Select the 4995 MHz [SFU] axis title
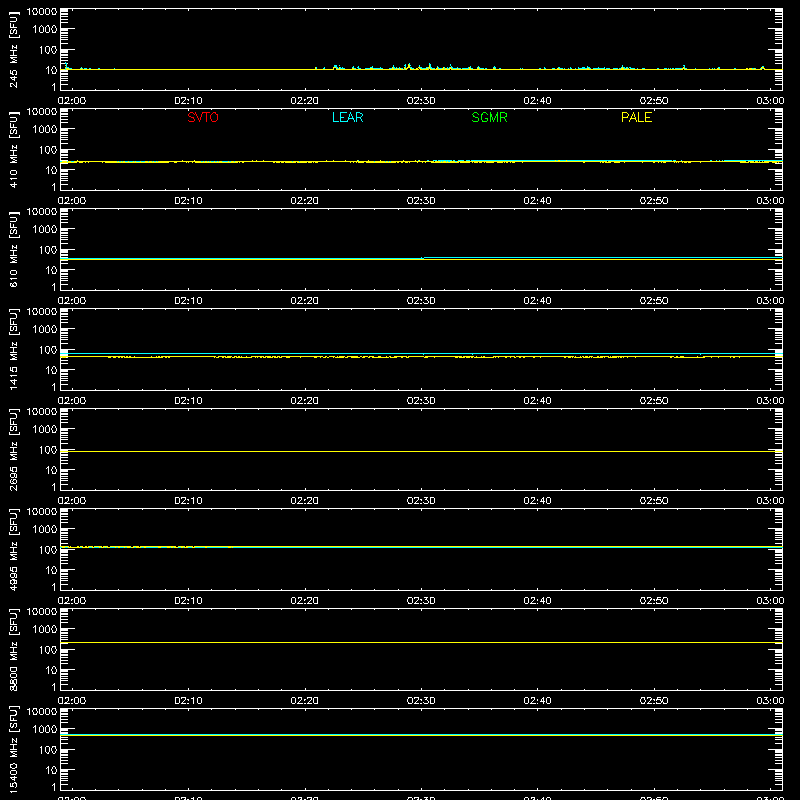This screenshot has width=800, height=800. (x=13, y=549)
